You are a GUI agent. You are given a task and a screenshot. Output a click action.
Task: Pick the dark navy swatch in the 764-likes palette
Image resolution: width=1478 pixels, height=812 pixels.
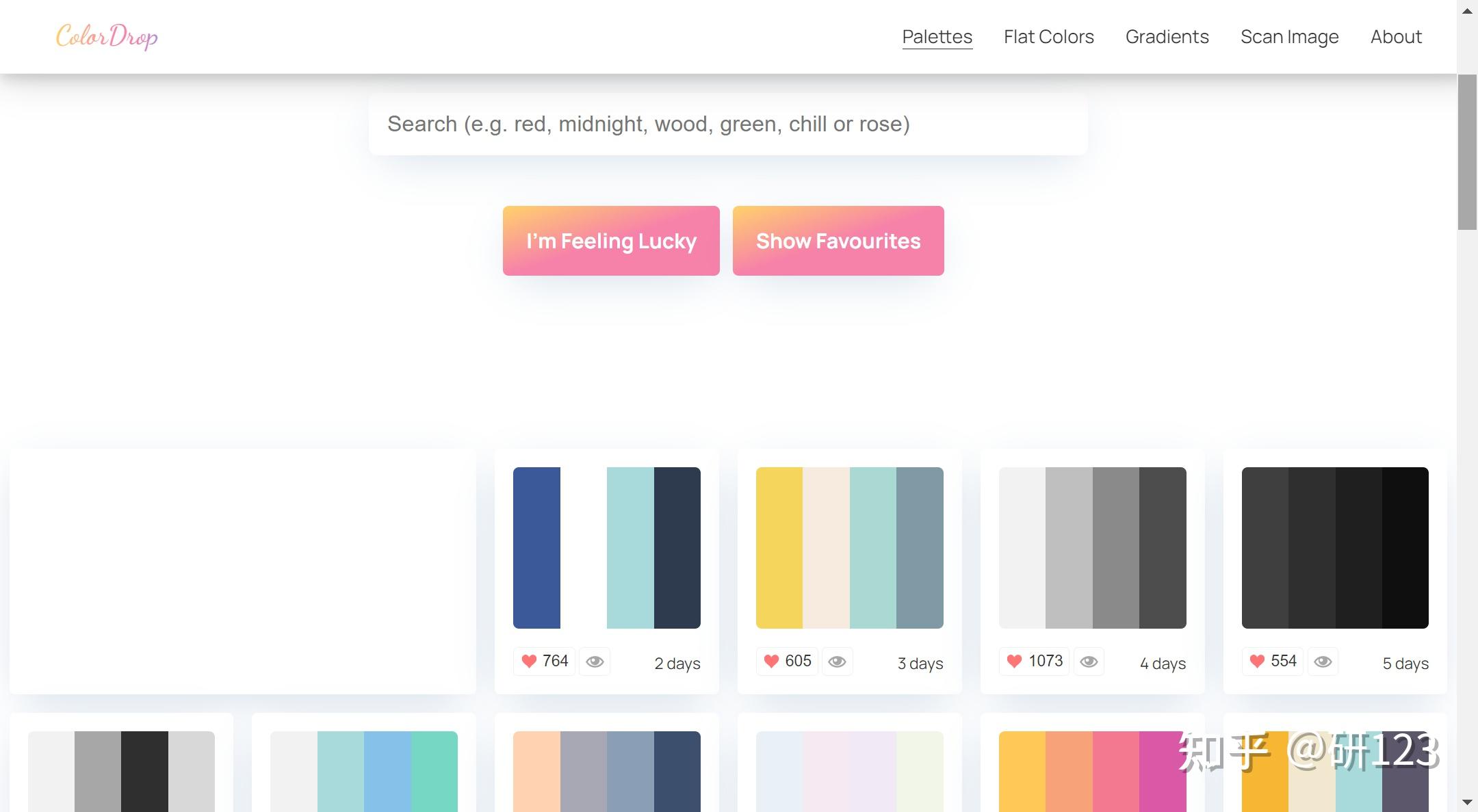click(677, 548)
